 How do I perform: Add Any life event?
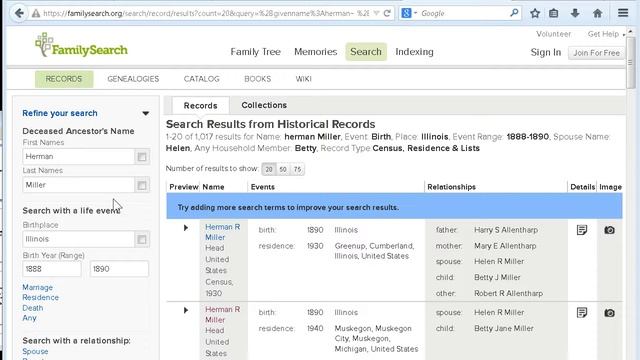tap(29, 318)
